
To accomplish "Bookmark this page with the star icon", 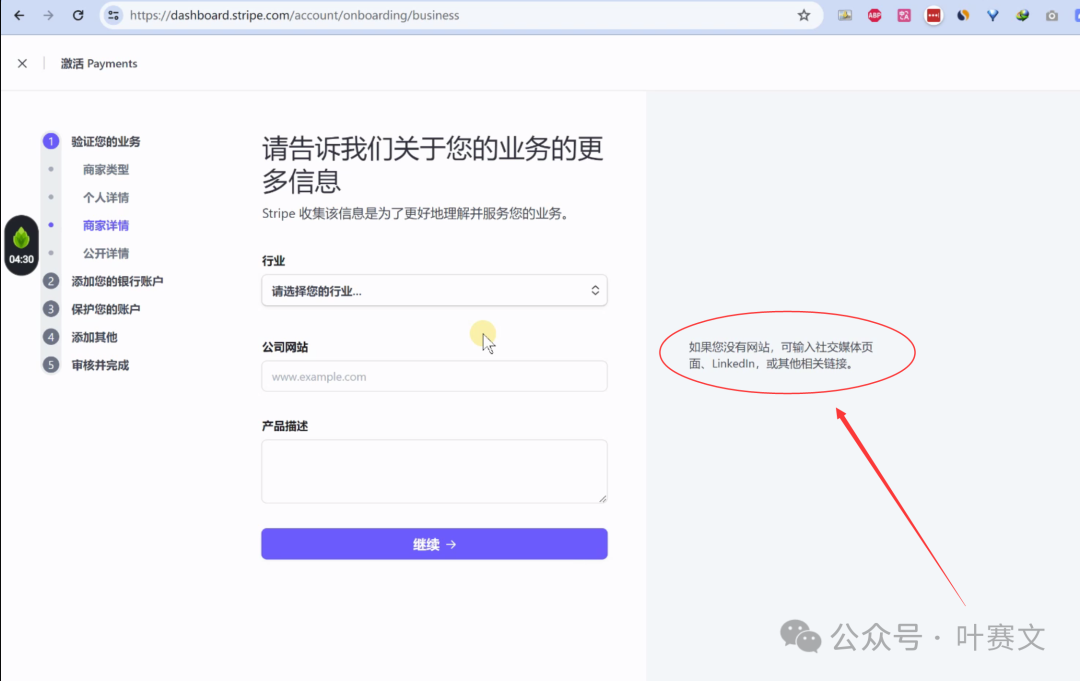I will coord(804,16).
